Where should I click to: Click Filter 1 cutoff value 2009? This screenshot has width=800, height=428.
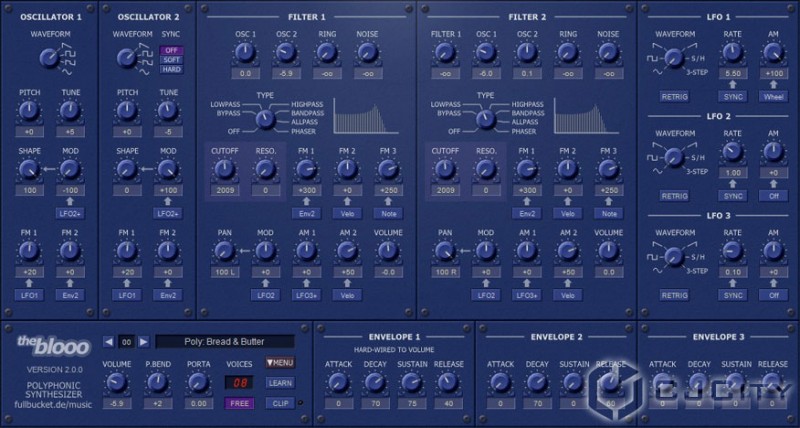(x=224, y=190)
